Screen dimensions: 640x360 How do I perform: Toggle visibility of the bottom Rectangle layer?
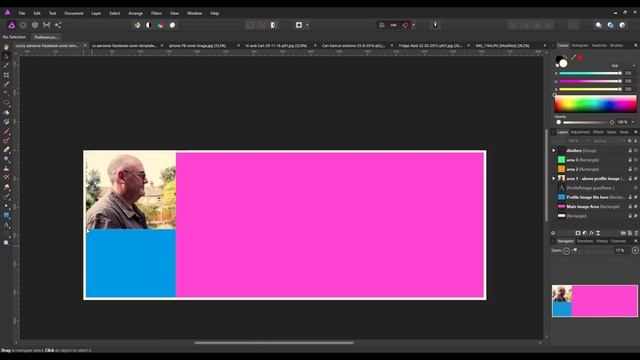coord(636,216)
